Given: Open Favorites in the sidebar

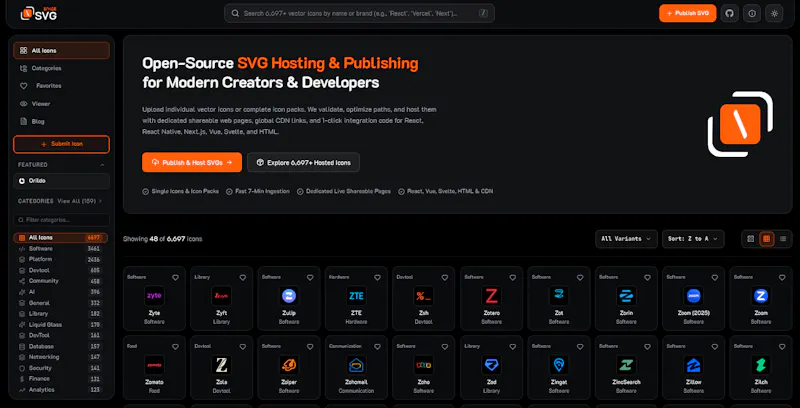Looking at the screenshot, I should 61,86.
